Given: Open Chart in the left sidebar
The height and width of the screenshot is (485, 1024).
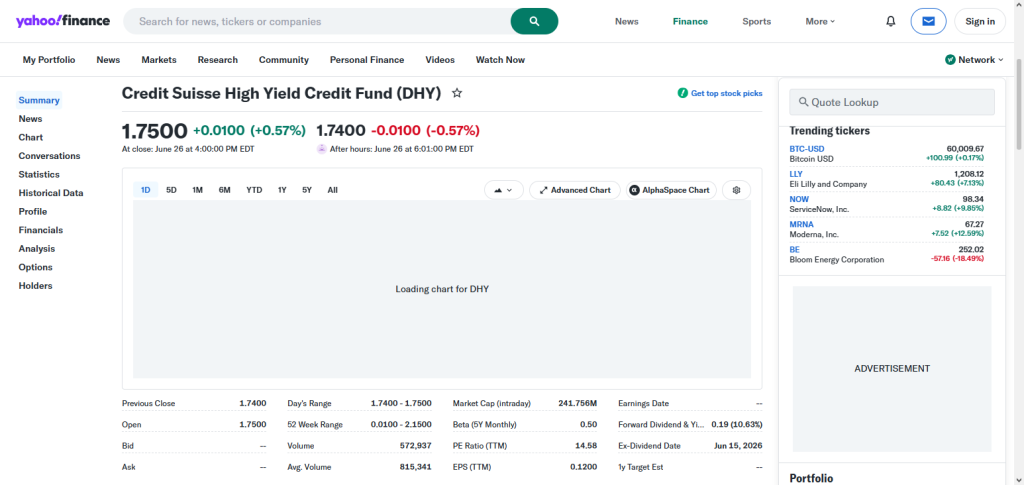Looking at the screenshot, I should tap(31, 137).
